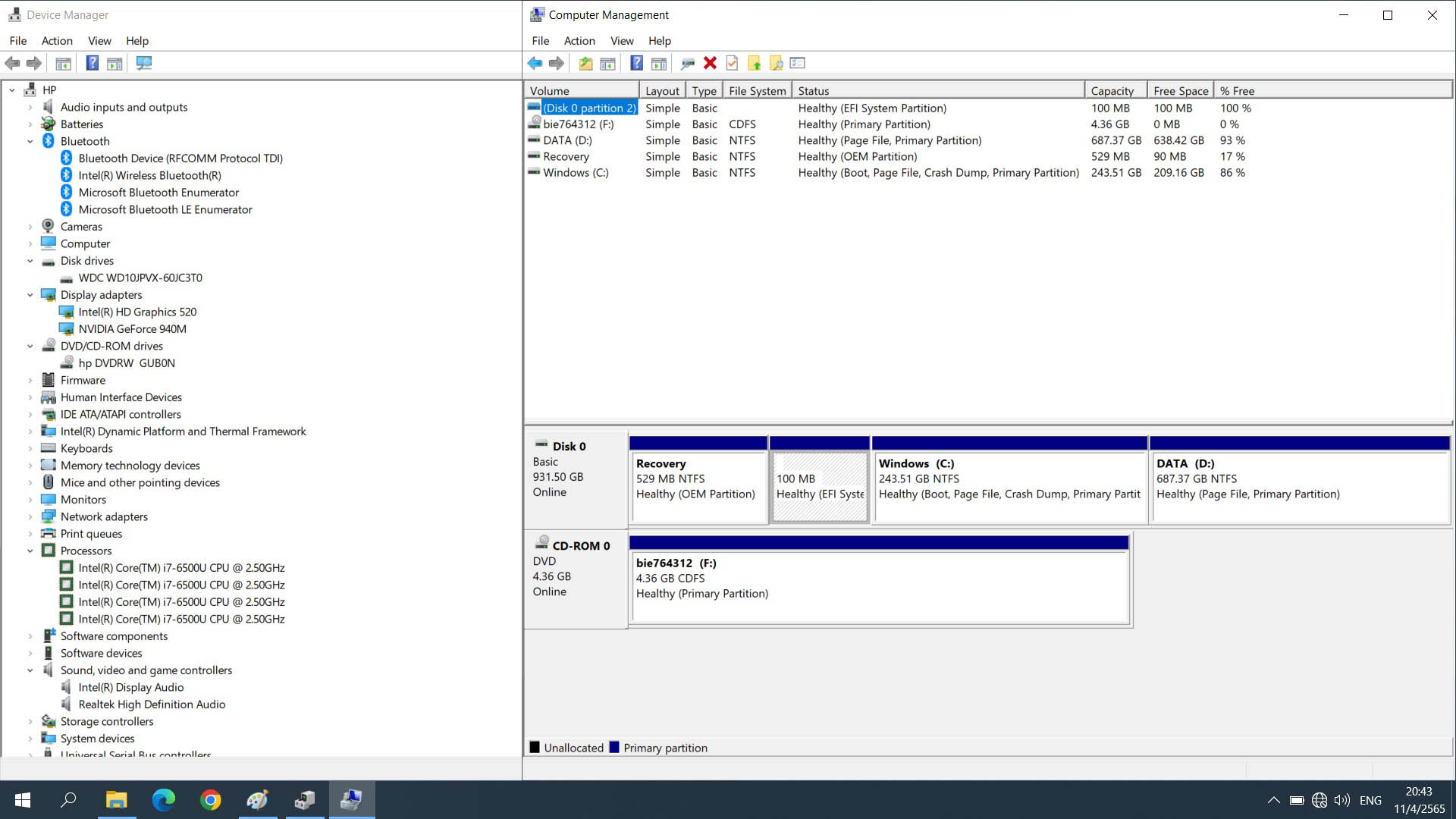
Task: Open Computer Management's Help menu
Action: (660, 41)
